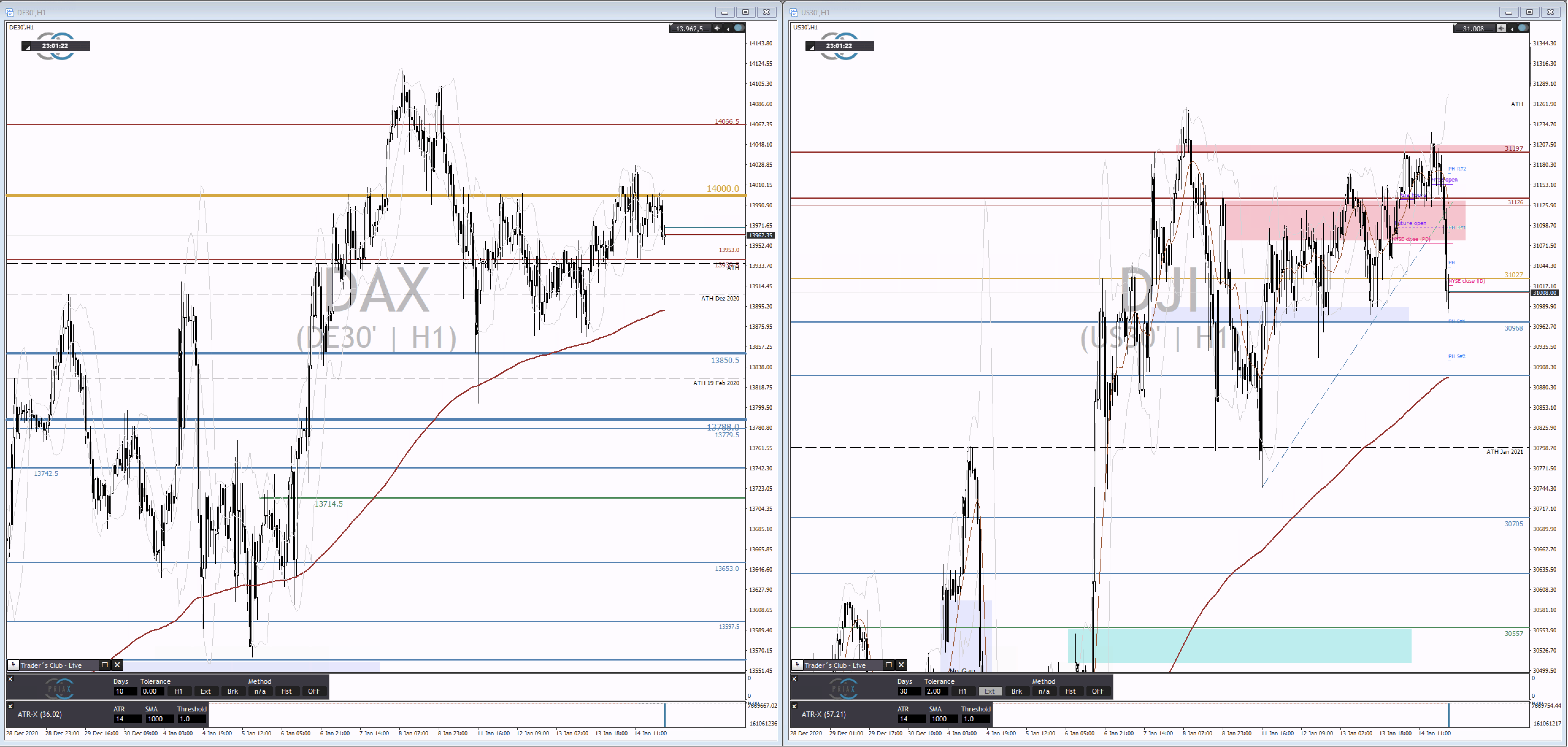
Task: Switch the OFF button in US30 PRIAX panel
Action: pos(1098,691)
